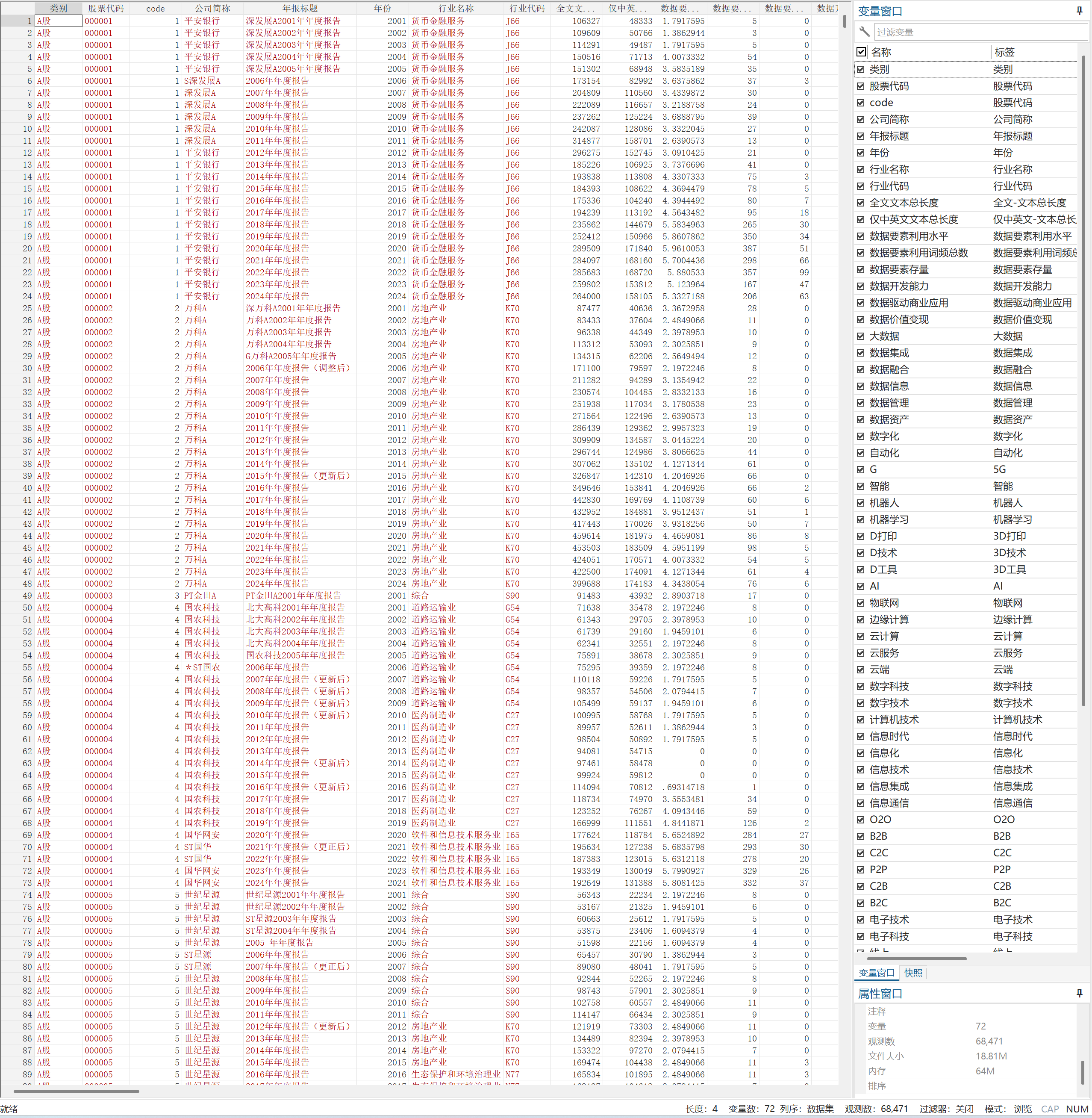Open the wrench filter options icon
The height and width of the screenshot is (1118, 1092).
(864, 32)
